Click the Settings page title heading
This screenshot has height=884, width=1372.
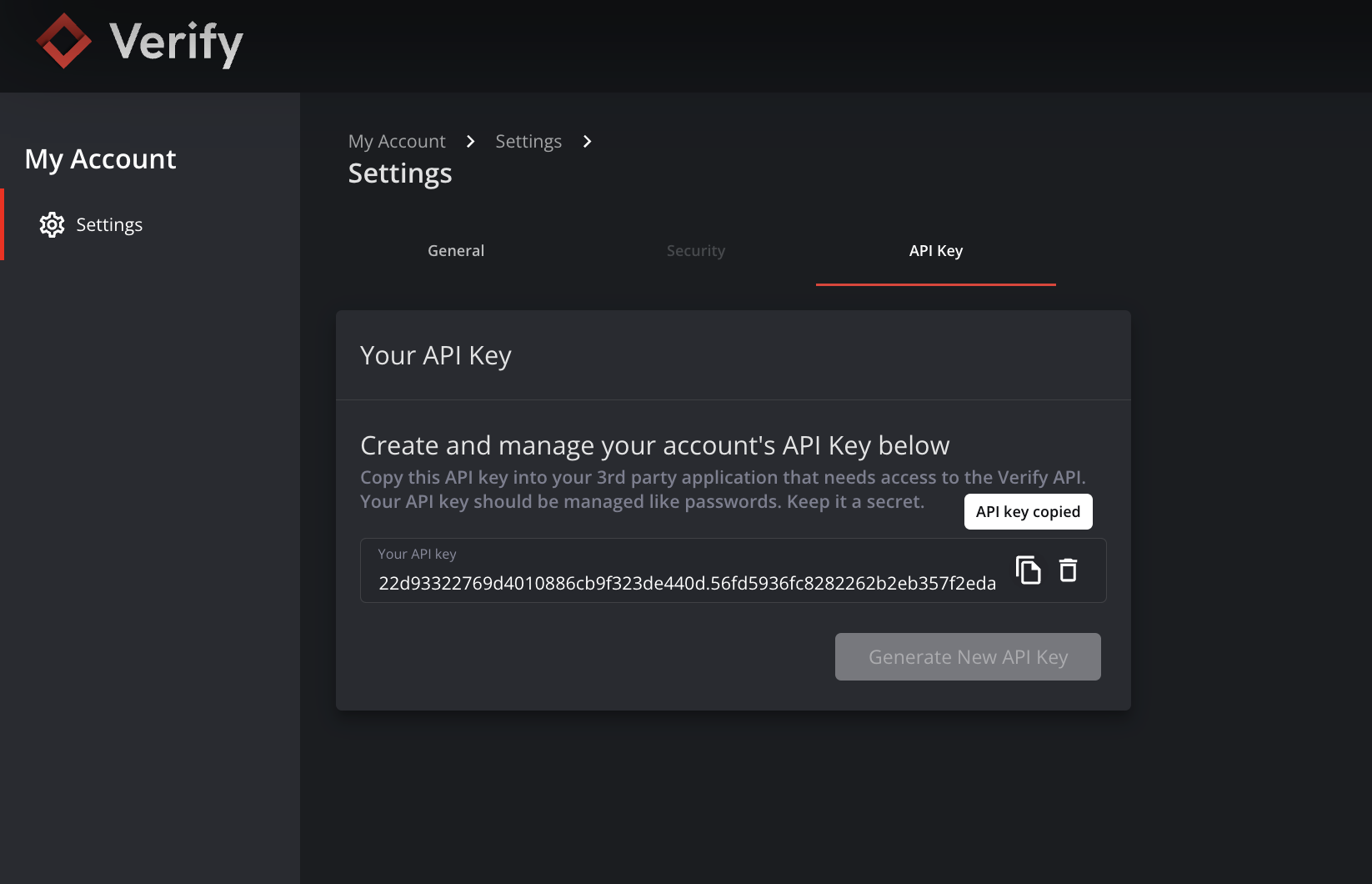pyautogui.click(x=400, y=173)
